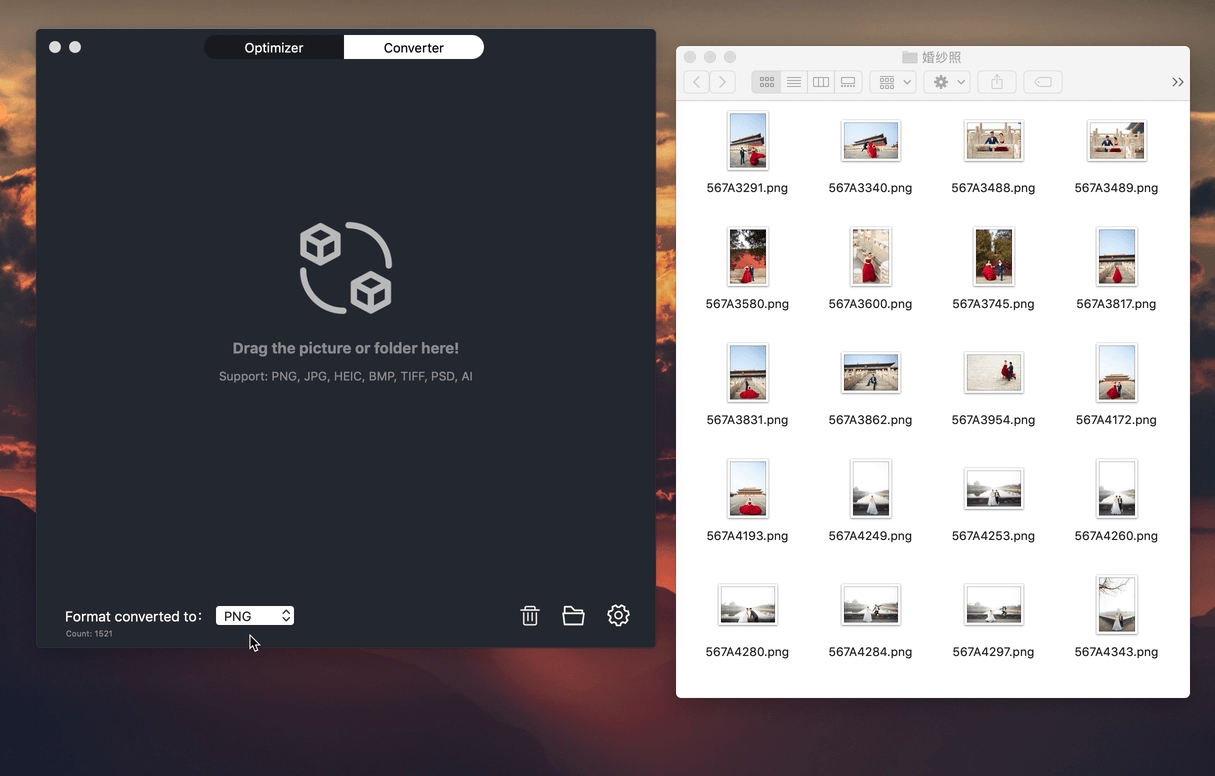
Task: Show more Finder toolbar items chevron
Action: (x=1177, y=82)
